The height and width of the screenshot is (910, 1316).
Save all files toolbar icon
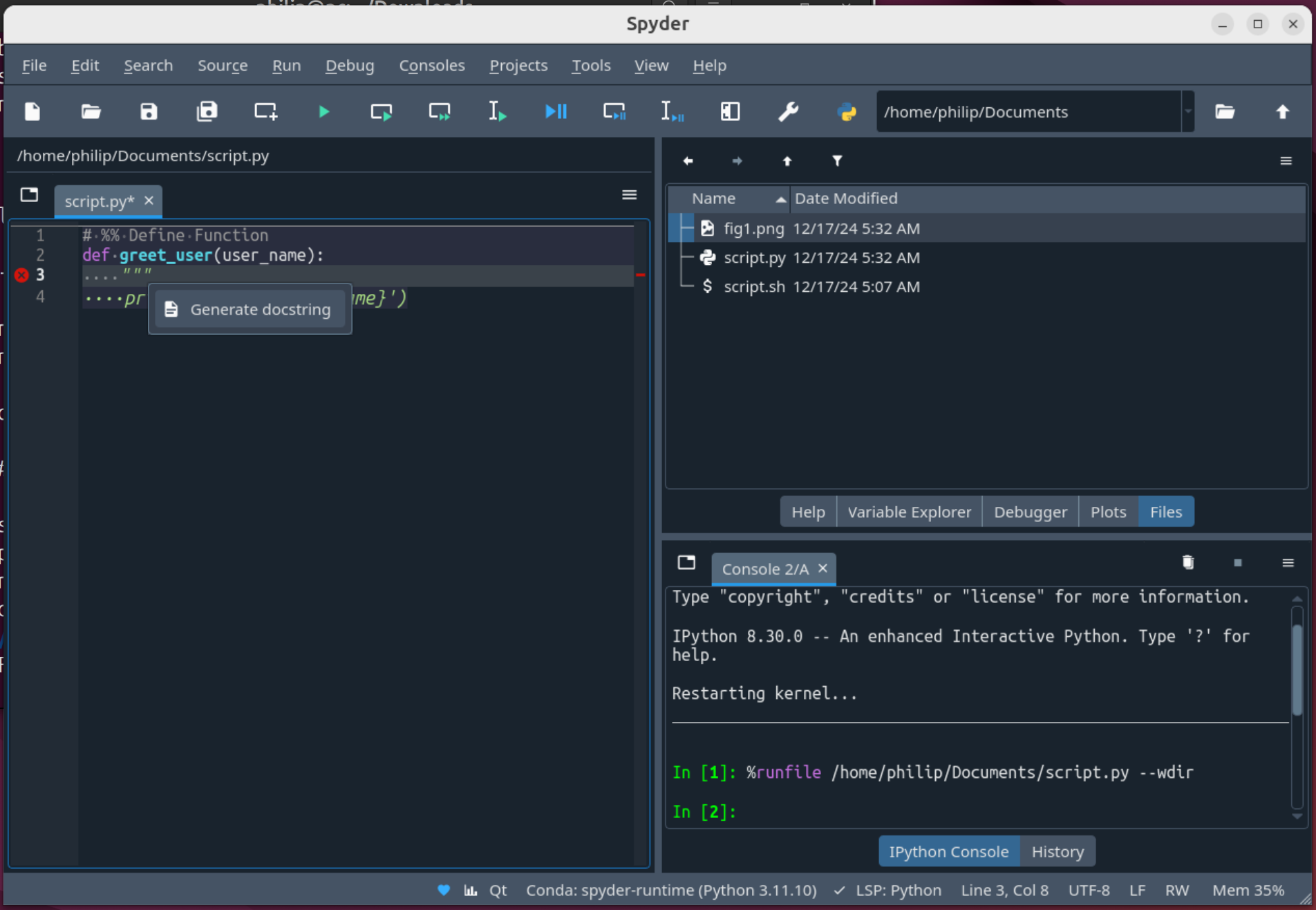click(207, 111)
